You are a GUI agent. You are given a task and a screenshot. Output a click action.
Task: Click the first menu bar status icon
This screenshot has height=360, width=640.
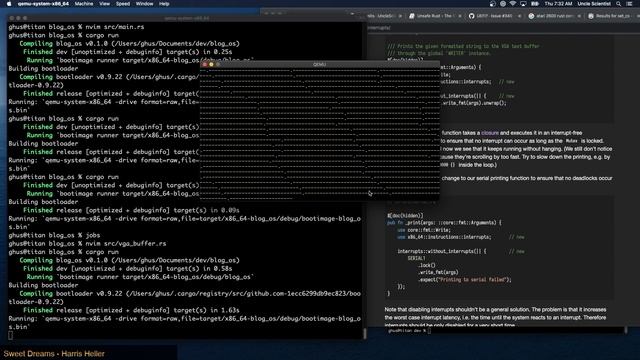(x=493, y=4)
